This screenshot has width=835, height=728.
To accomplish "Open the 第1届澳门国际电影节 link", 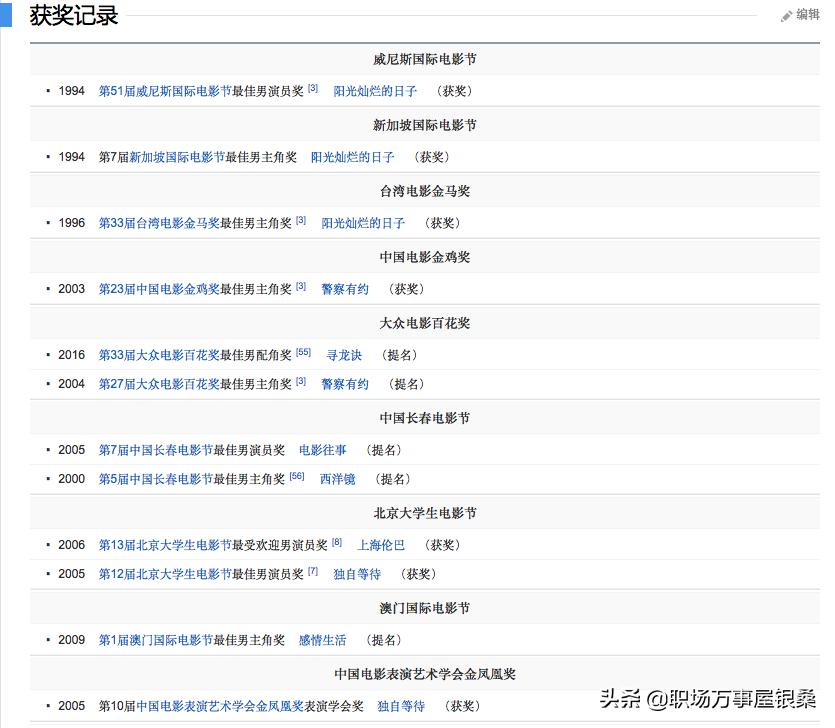I will pyautogui.click(x=155, y=640).
